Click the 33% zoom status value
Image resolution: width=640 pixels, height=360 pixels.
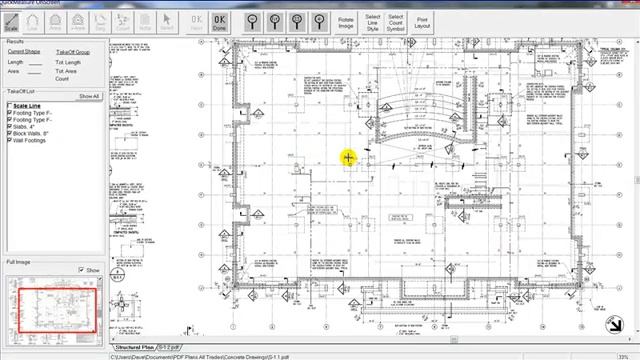click(x=623, y=357)
